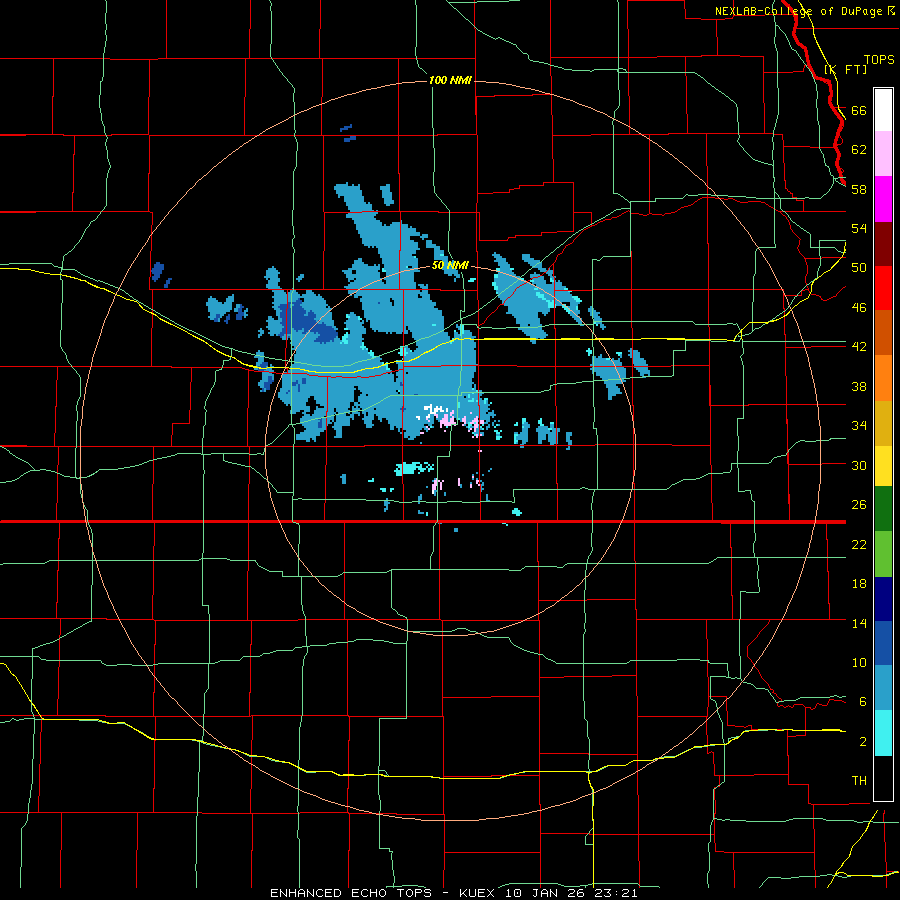This screenshot has height=900, width=900.
Task: Click the '26' legend value
Action: [x=859, y=505]
